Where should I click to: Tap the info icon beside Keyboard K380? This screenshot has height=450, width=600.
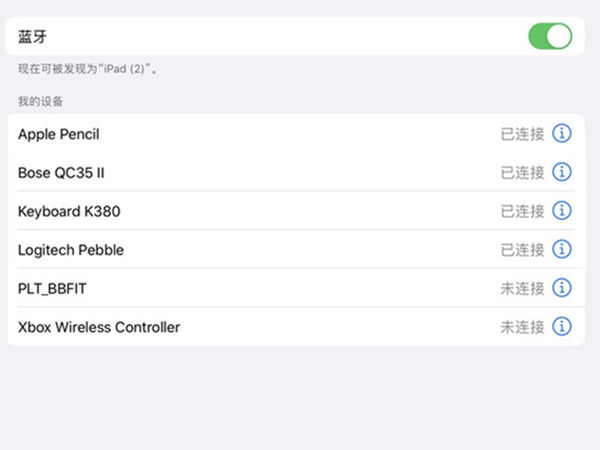coord(562,211)
